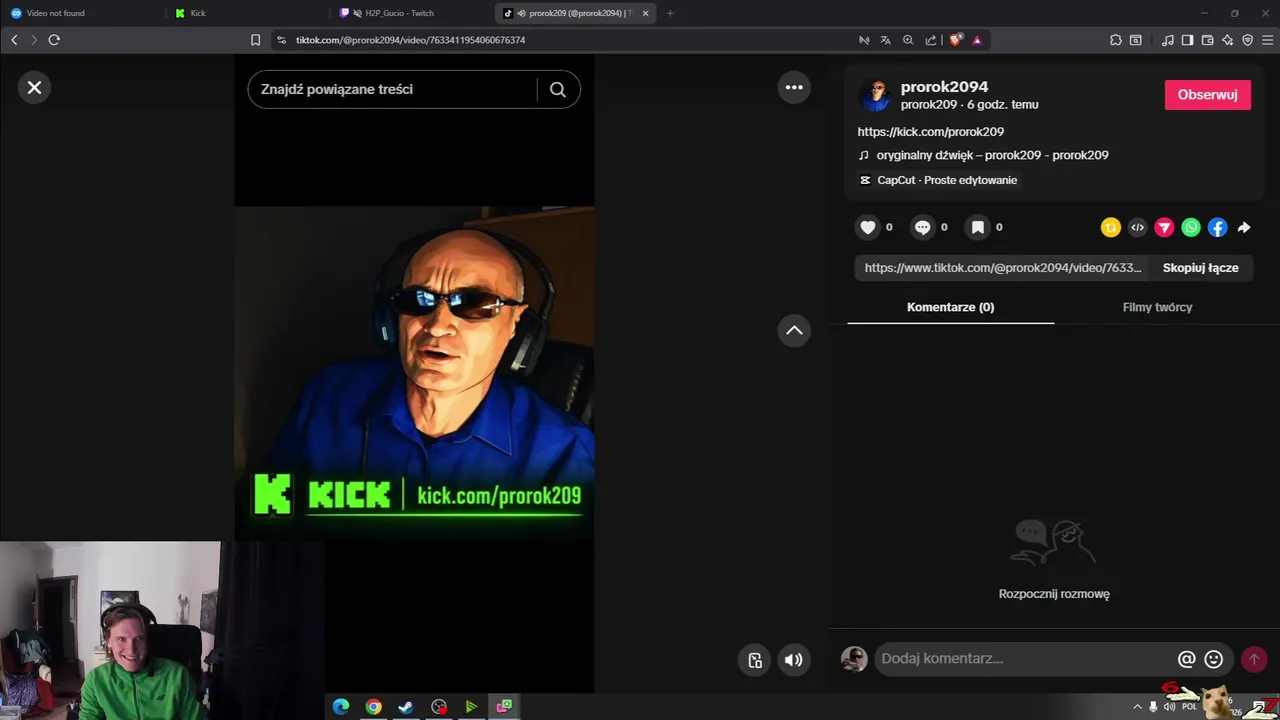Open Steam from taskbar

click(x=406, y=707)
